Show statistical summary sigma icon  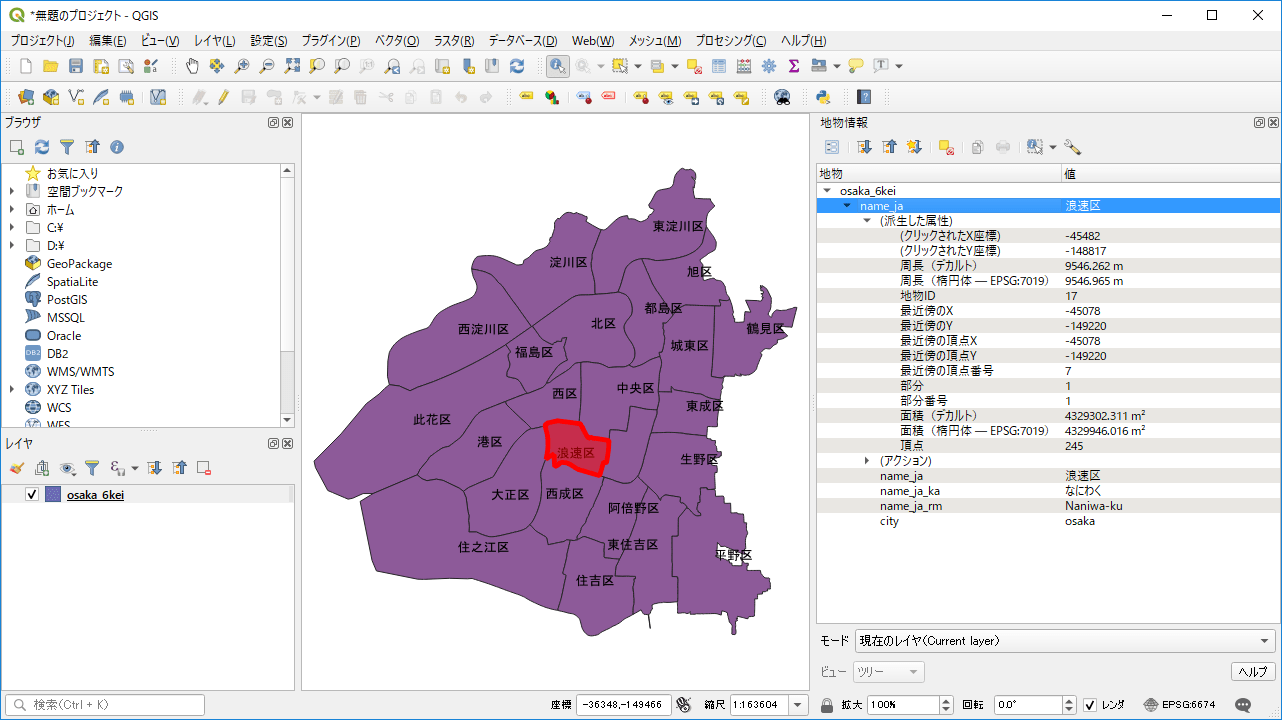coord(794,66)
